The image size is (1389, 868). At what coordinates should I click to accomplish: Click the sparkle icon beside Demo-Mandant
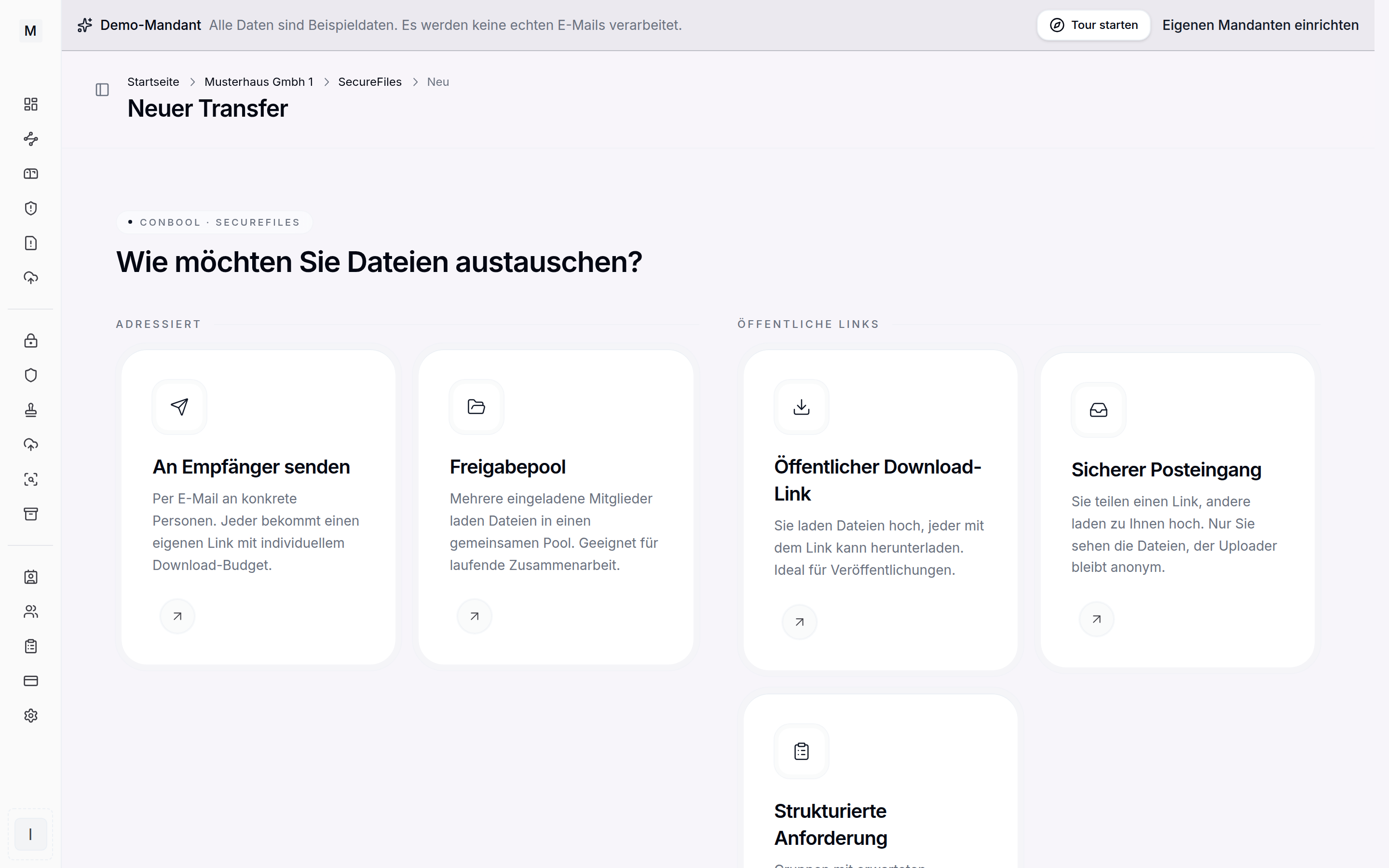pyautogui.click(x=85, y=25)
